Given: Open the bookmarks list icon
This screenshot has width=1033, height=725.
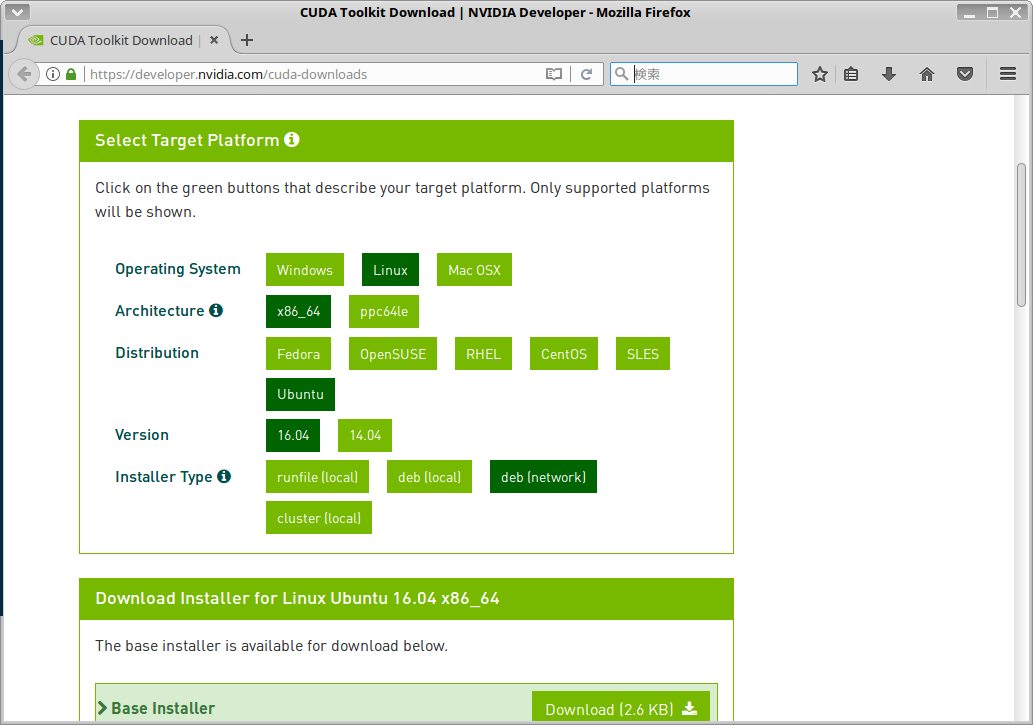Looking at the screenshot, I should click(x=851, y=74).
